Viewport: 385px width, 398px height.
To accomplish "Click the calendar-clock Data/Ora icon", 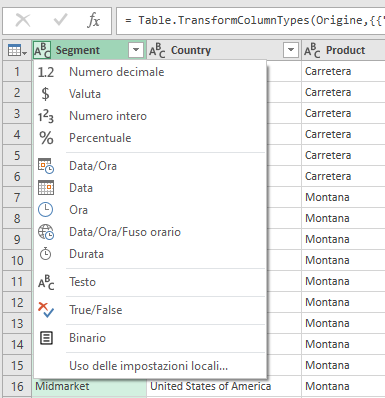I will [46, 166].
